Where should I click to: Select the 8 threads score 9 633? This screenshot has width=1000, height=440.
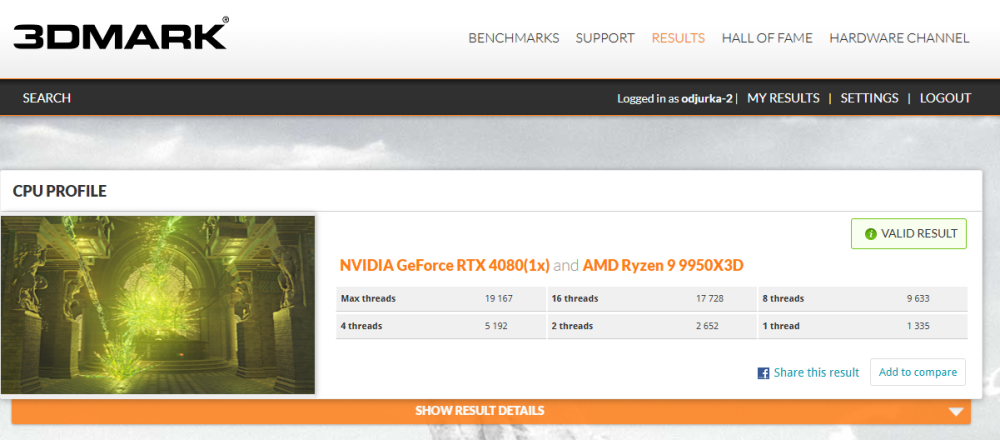pos(918,298)
